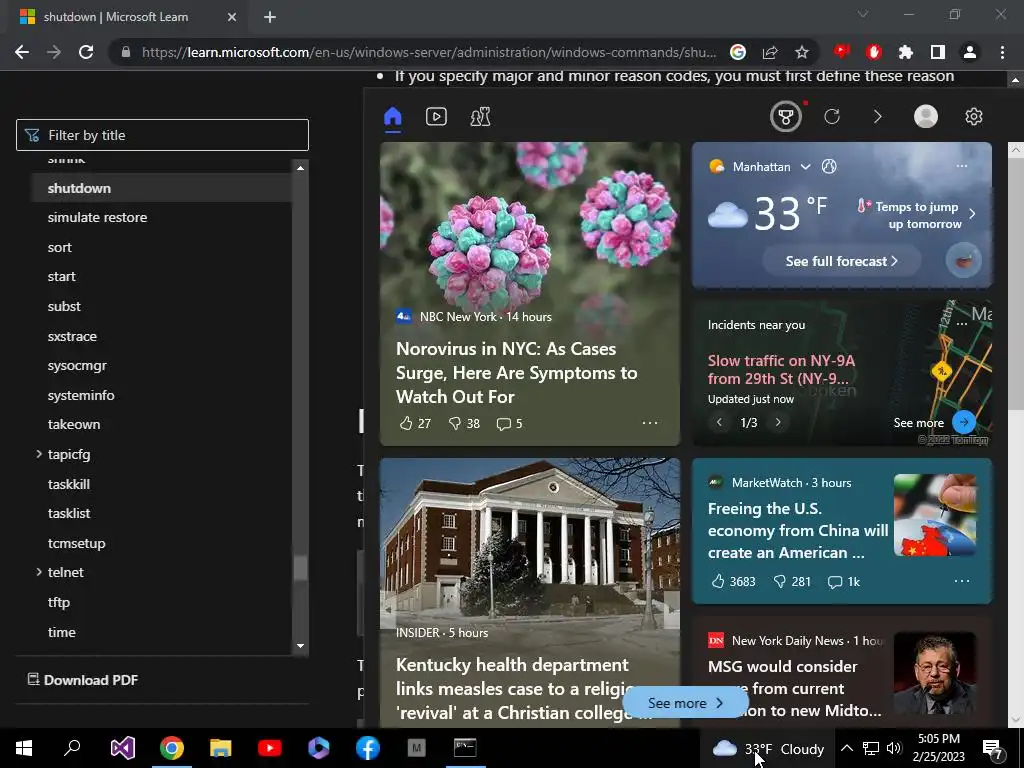
Task: Open Freeing the U.S. economy article headline
Action: coord(797,530)
